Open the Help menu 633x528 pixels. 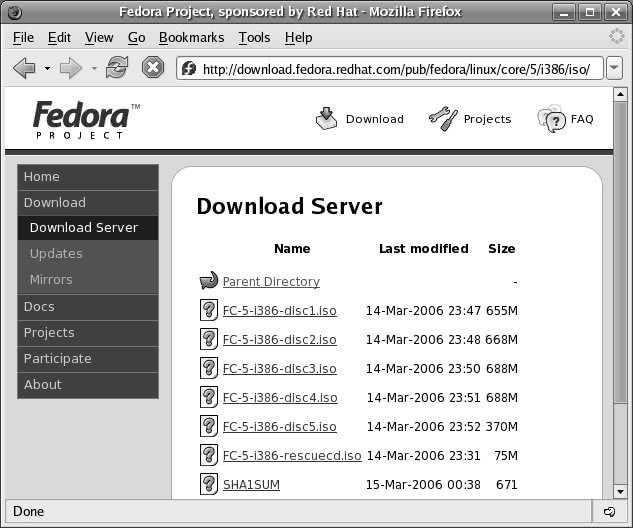pos(298,38)
